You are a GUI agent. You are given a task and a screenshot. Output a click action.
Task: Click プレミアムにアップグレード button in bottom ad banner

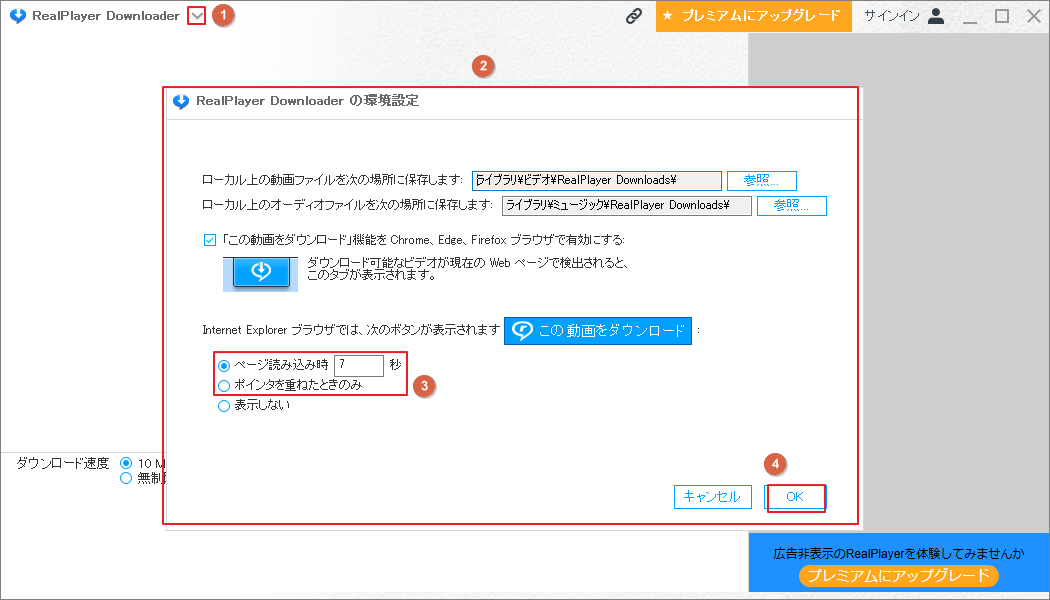(x=899, y=575)
